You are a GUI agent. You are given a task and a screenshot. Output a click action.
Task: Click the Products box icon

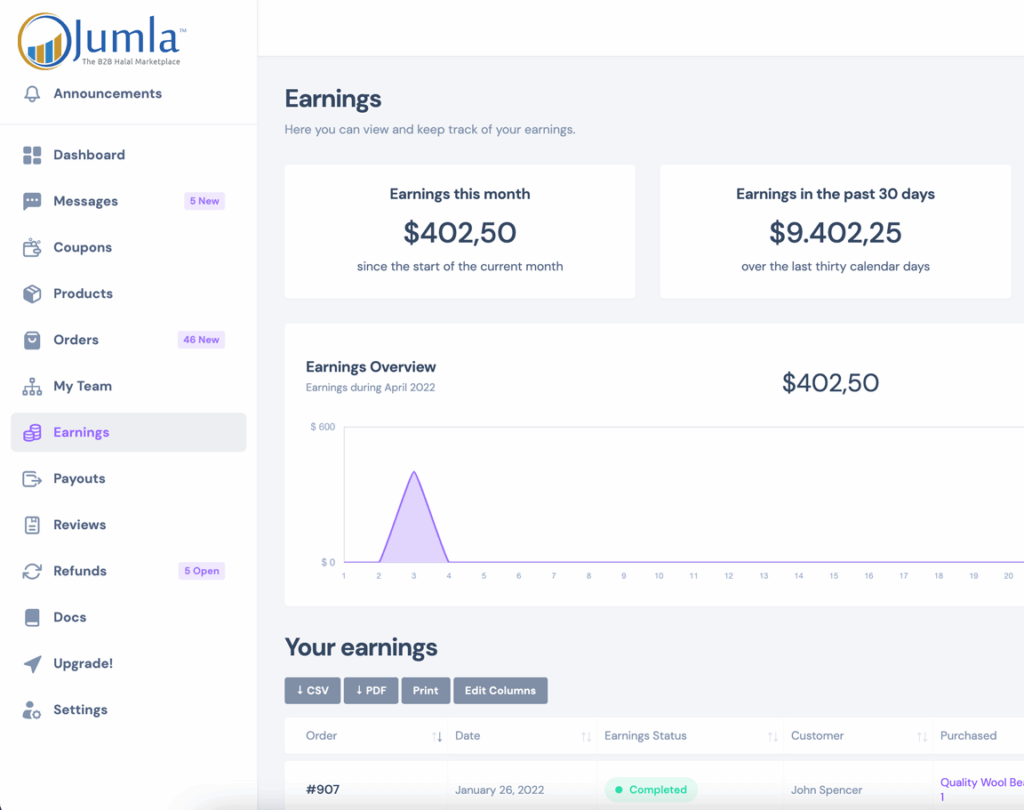click(x=32, y=294)
